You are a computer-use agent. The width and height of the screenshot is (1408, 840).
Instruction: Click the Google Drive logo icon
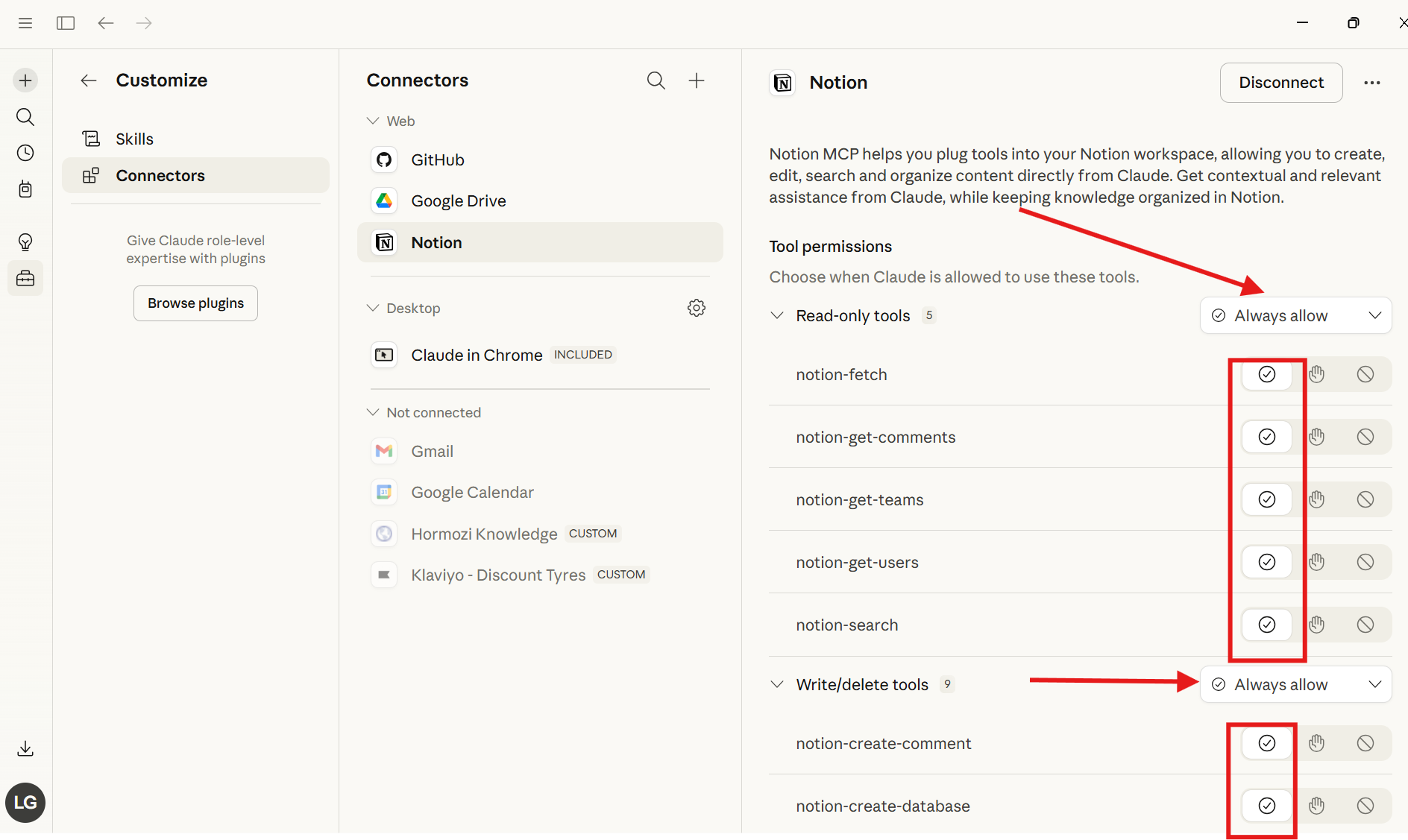pos(384,200)
